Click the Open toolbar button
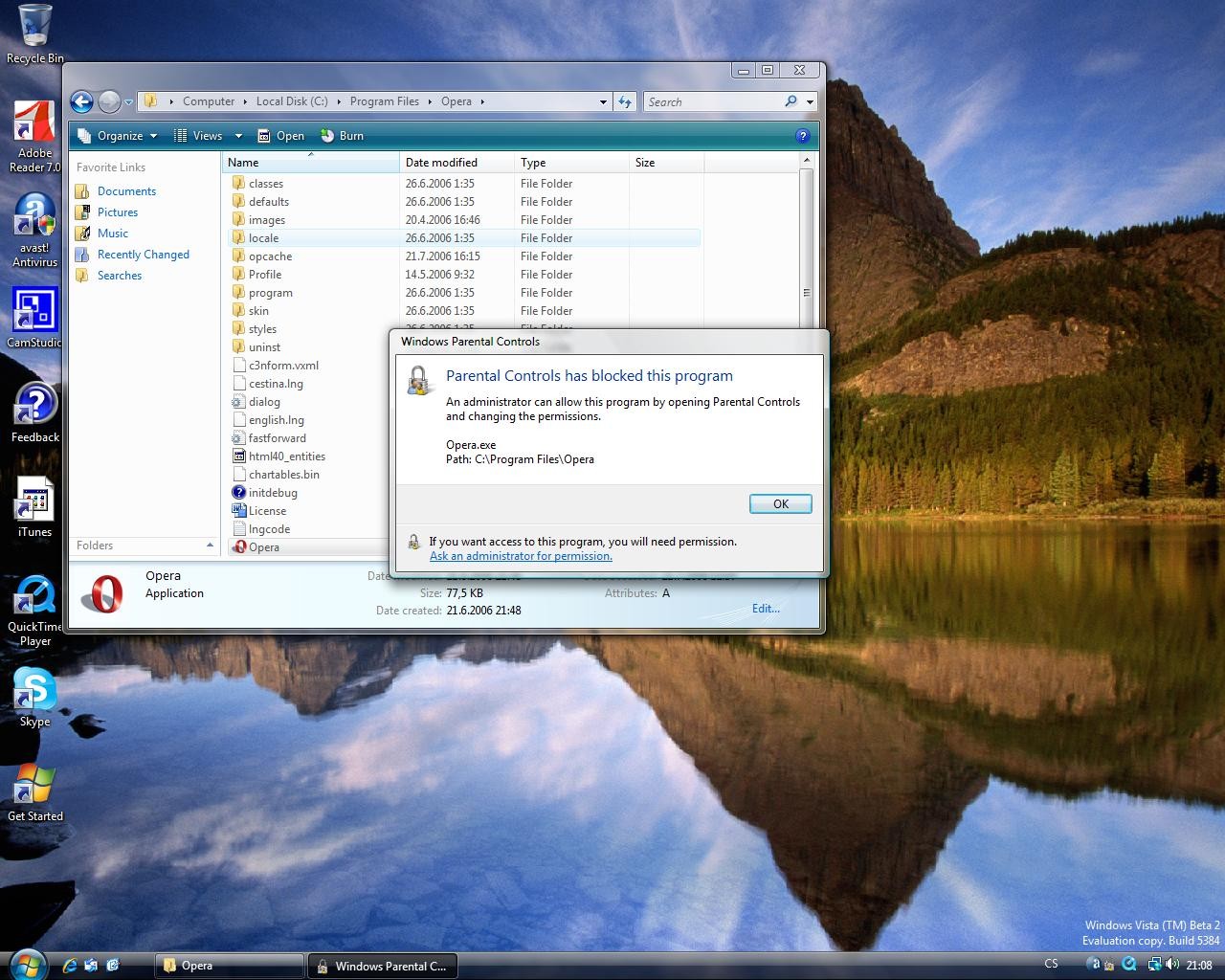This screenshot has width=1225, height=980. tap(281, 136)
